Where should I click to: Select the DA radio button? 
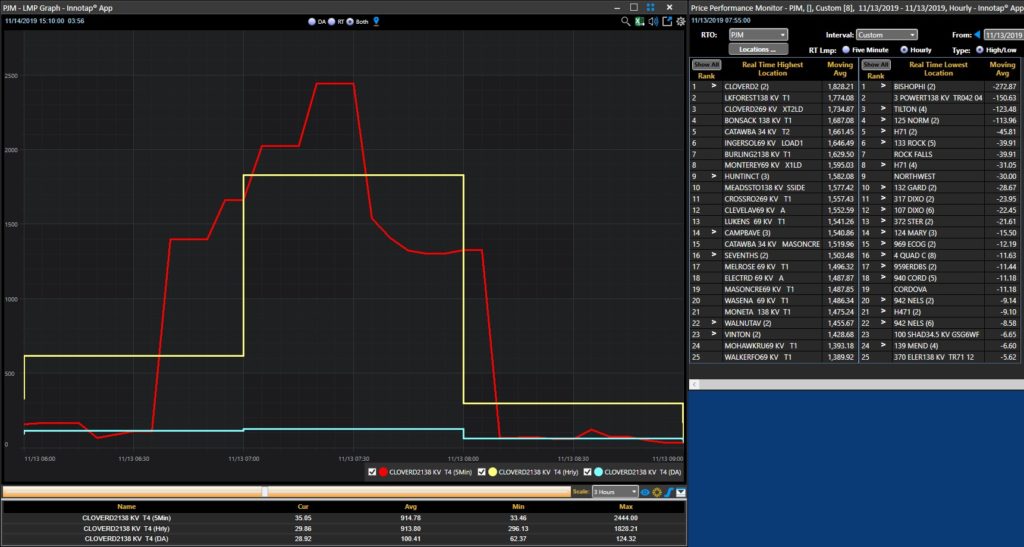pyautogui.click(x=312, y=22)
